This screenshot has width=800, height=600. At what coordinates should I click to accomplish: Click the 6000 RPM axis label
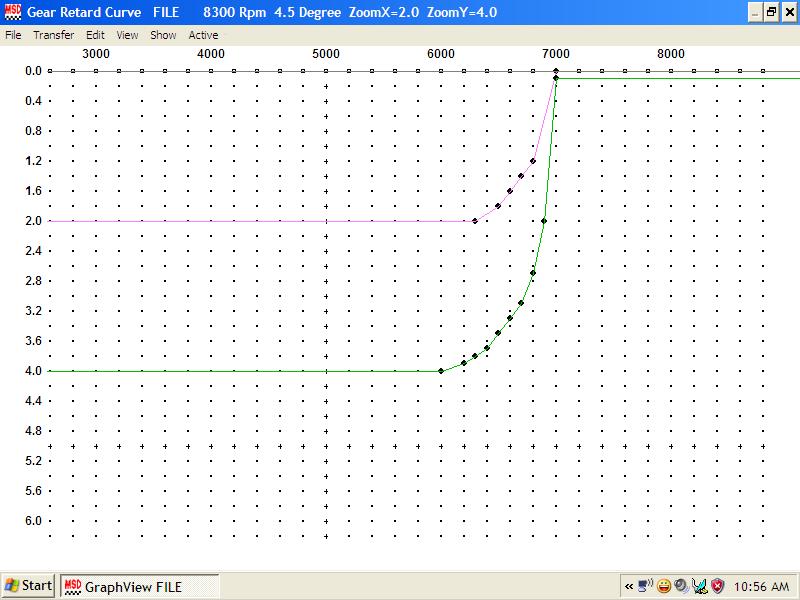[441, 54]
